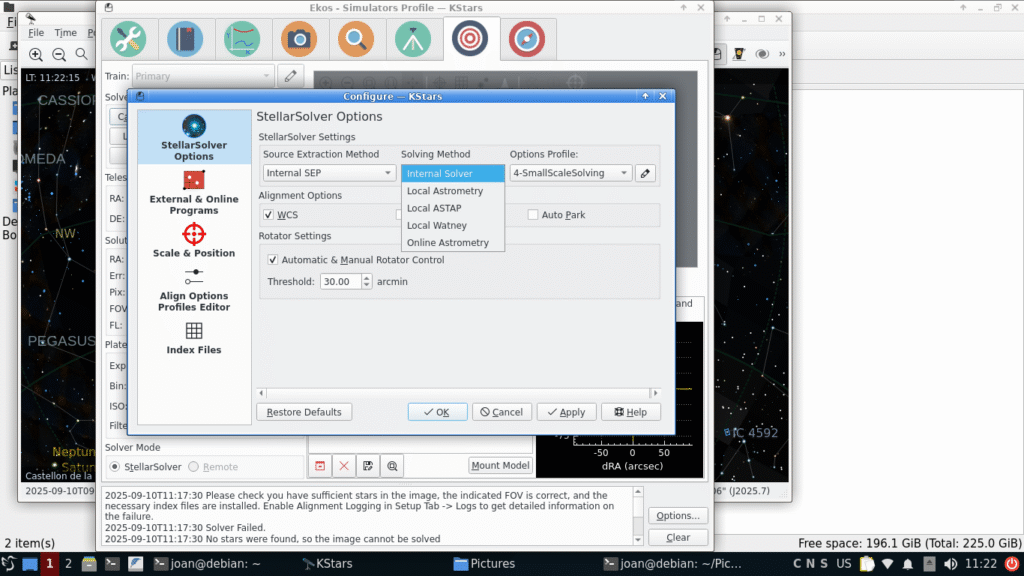Click the Options... button beside the log
1024x576 pixels.
678,516
